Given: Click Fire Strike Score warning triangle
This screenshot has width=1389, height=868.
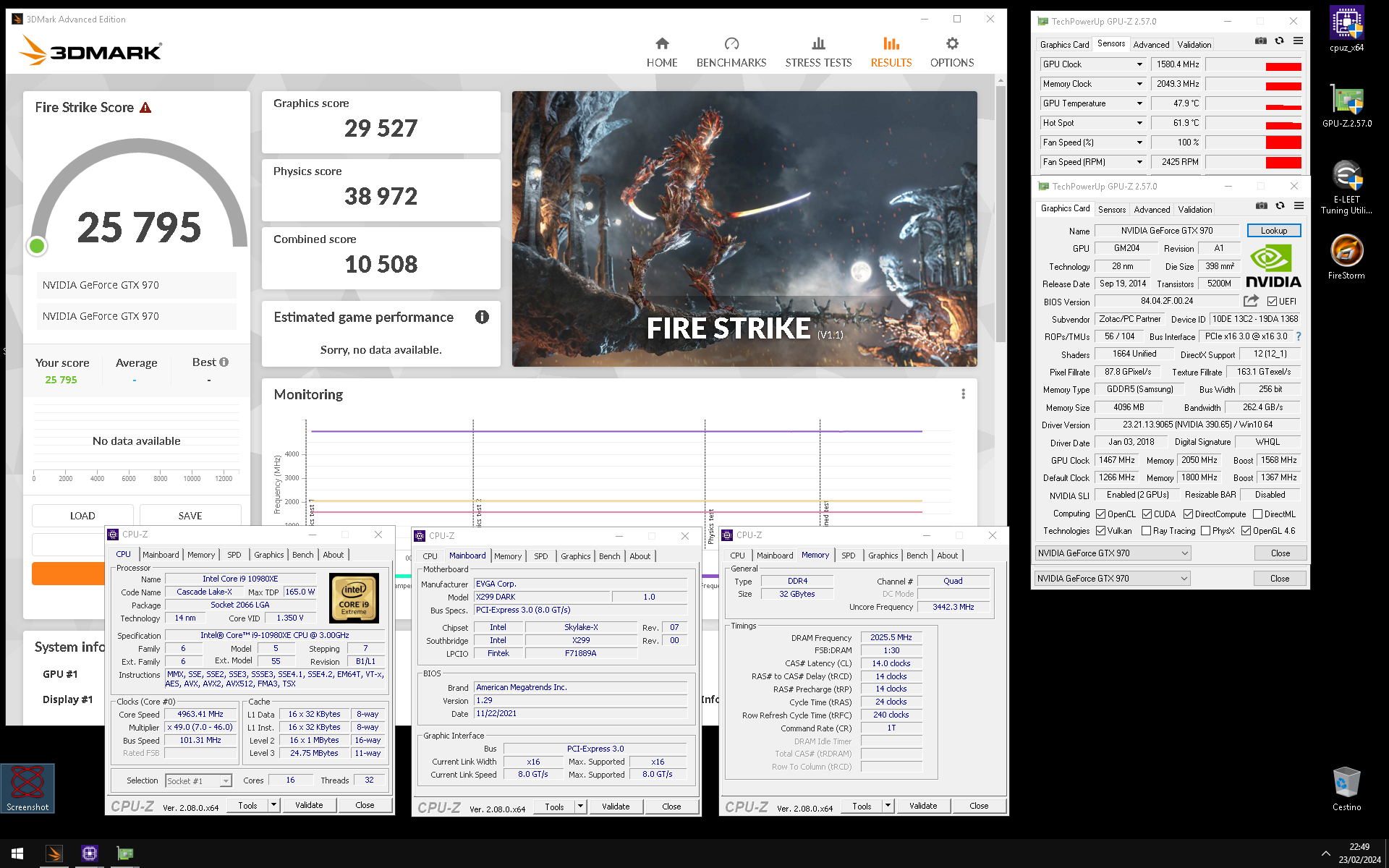Looking at the screenshot, I should tap(145, 108).
